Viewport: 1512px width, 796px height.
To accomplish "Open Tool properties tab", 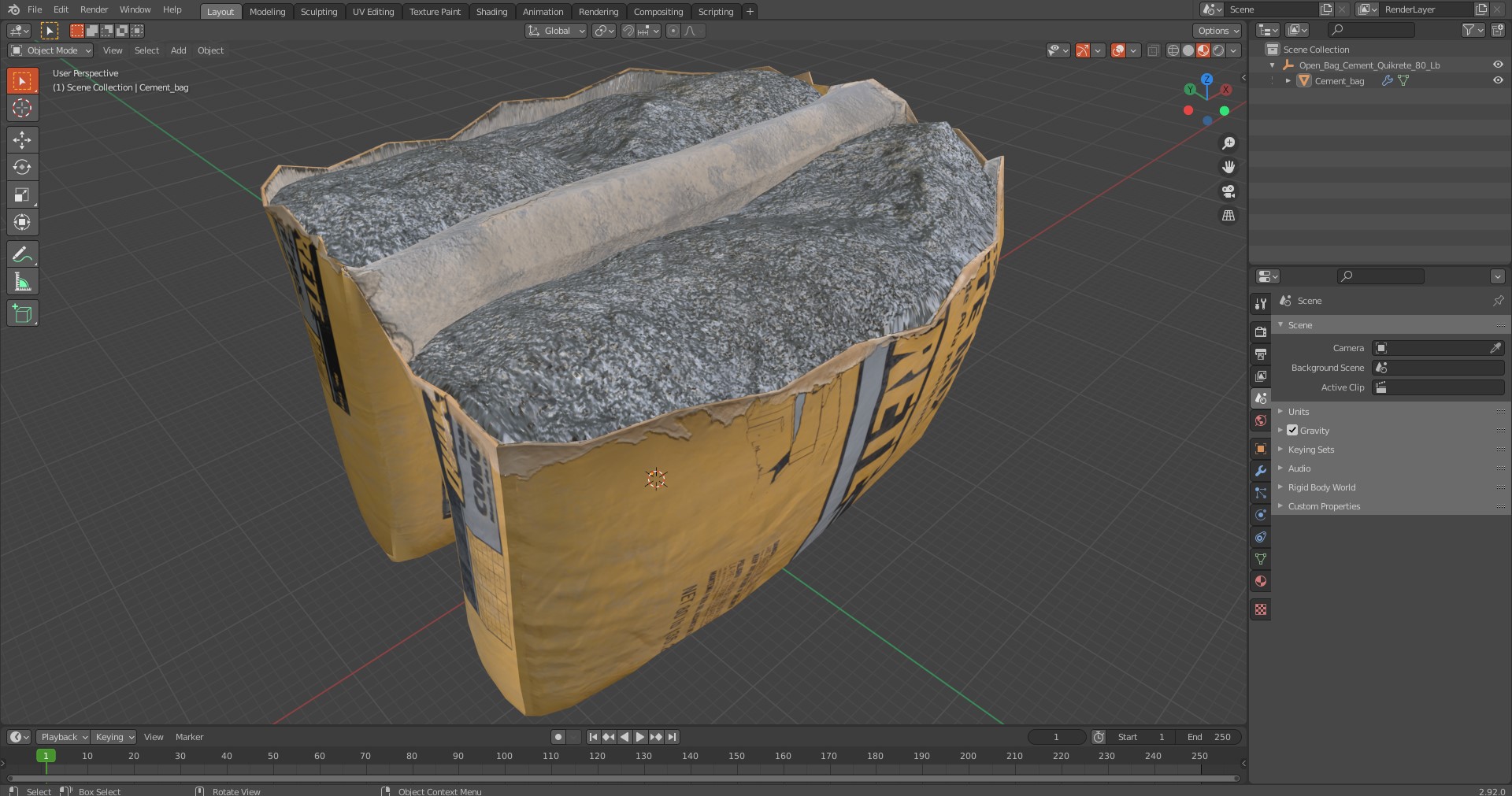I will (x=1261, y=304).
